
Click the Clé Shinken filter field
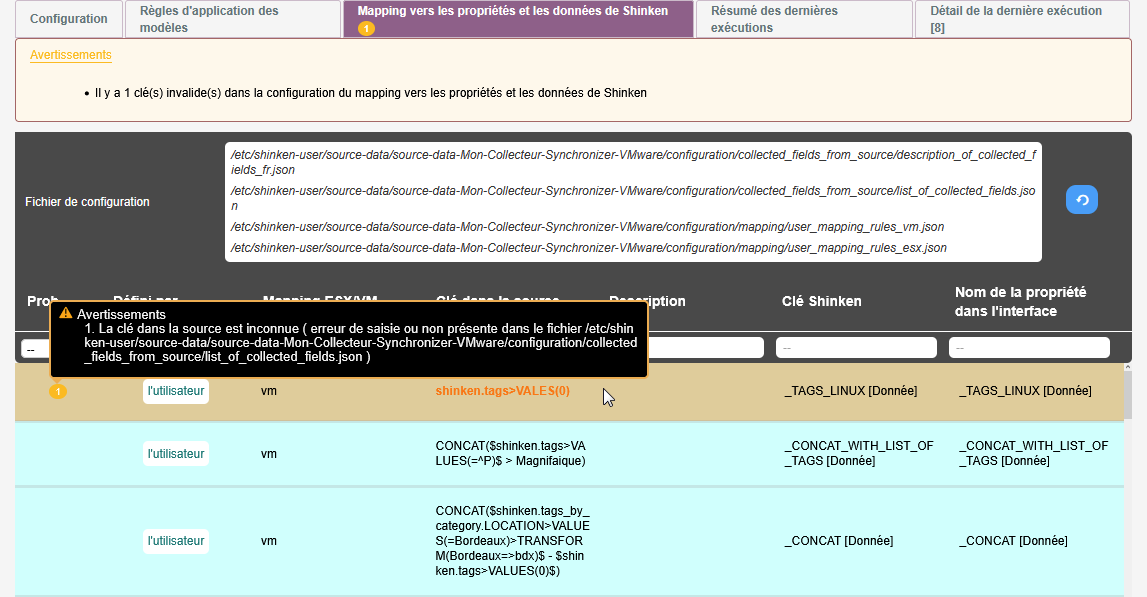point(856,348)
